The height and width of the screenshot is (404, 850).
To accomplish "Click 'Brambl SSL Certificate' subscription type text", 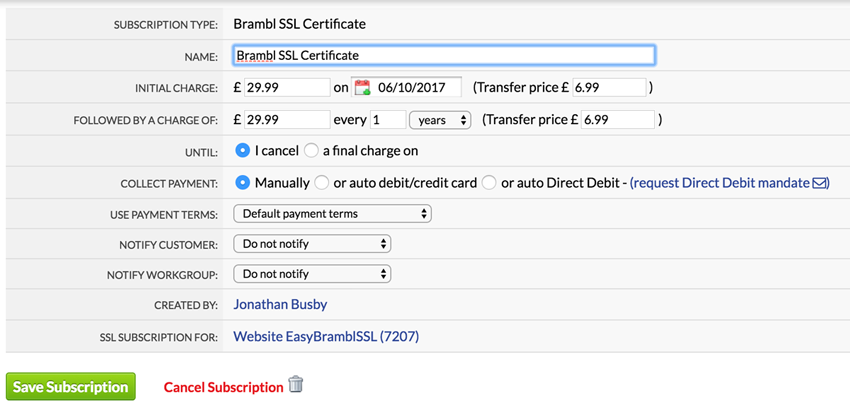I will tap(300, 24).
